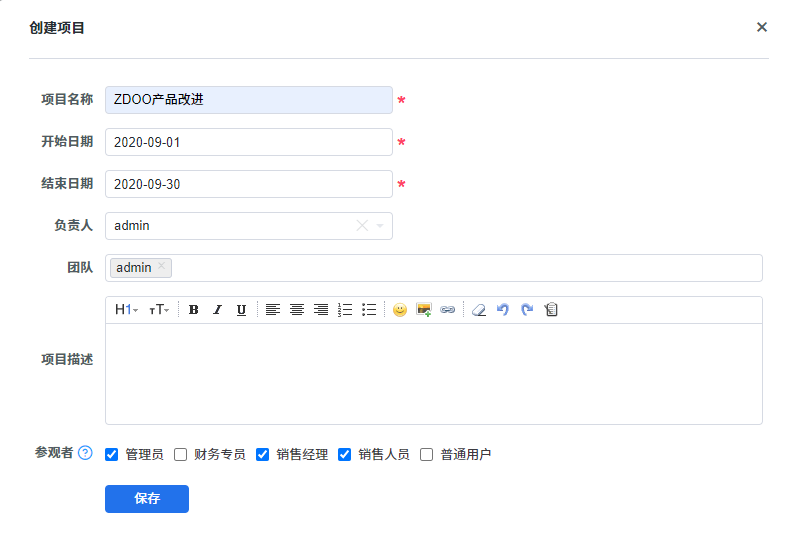Toggle bold formatting in description editor
This screenshot has width=793, height=534.
pyautogui.click(x=193, y=309)
